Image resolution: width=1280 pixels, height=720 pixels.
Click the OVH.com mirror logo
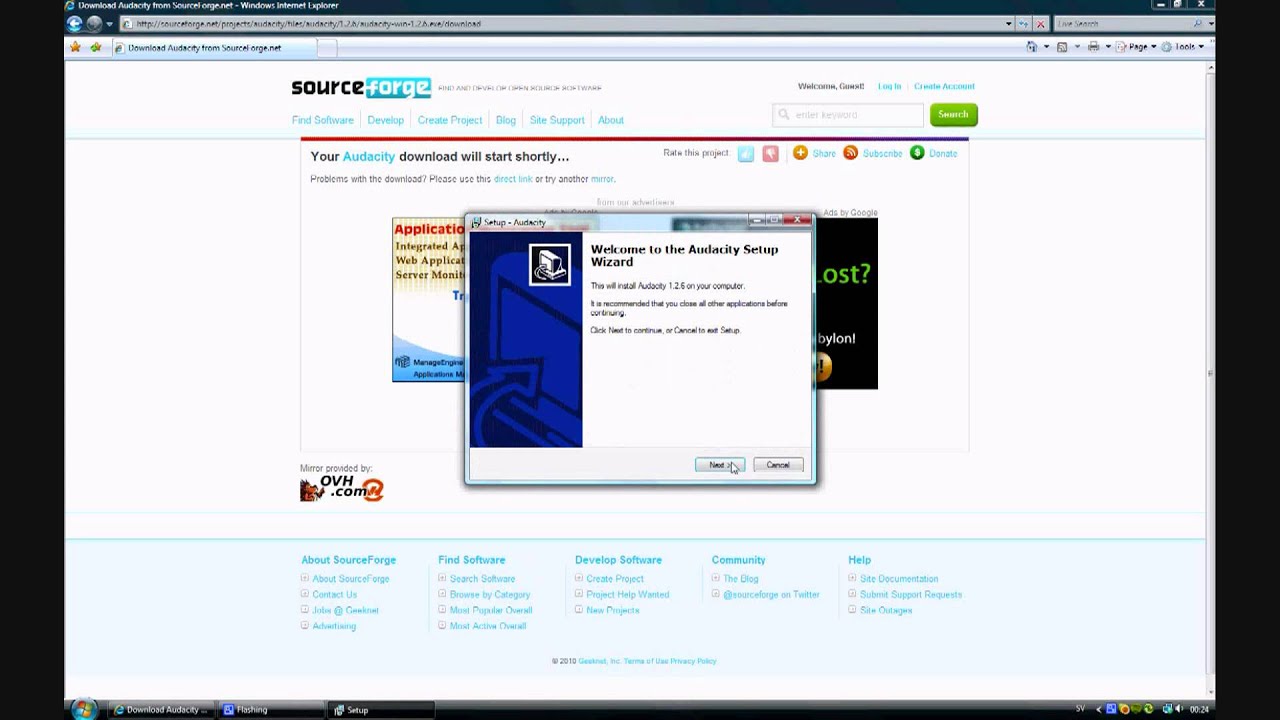click(342, 489)
